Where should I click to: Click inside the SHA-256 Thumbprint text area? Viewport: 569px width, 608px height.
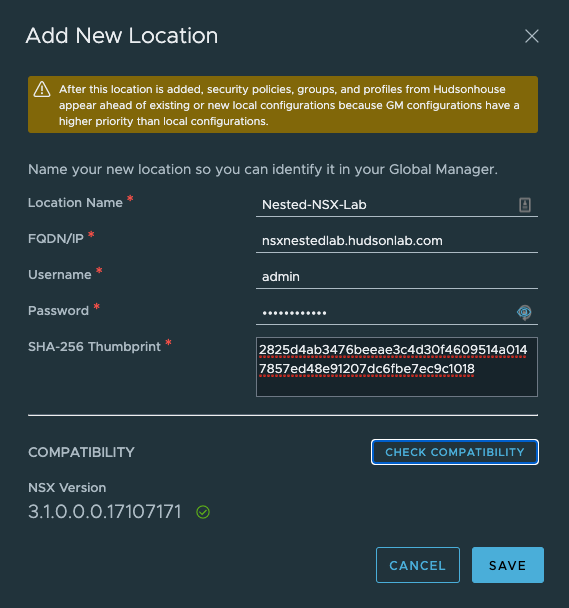click(397, 367)
